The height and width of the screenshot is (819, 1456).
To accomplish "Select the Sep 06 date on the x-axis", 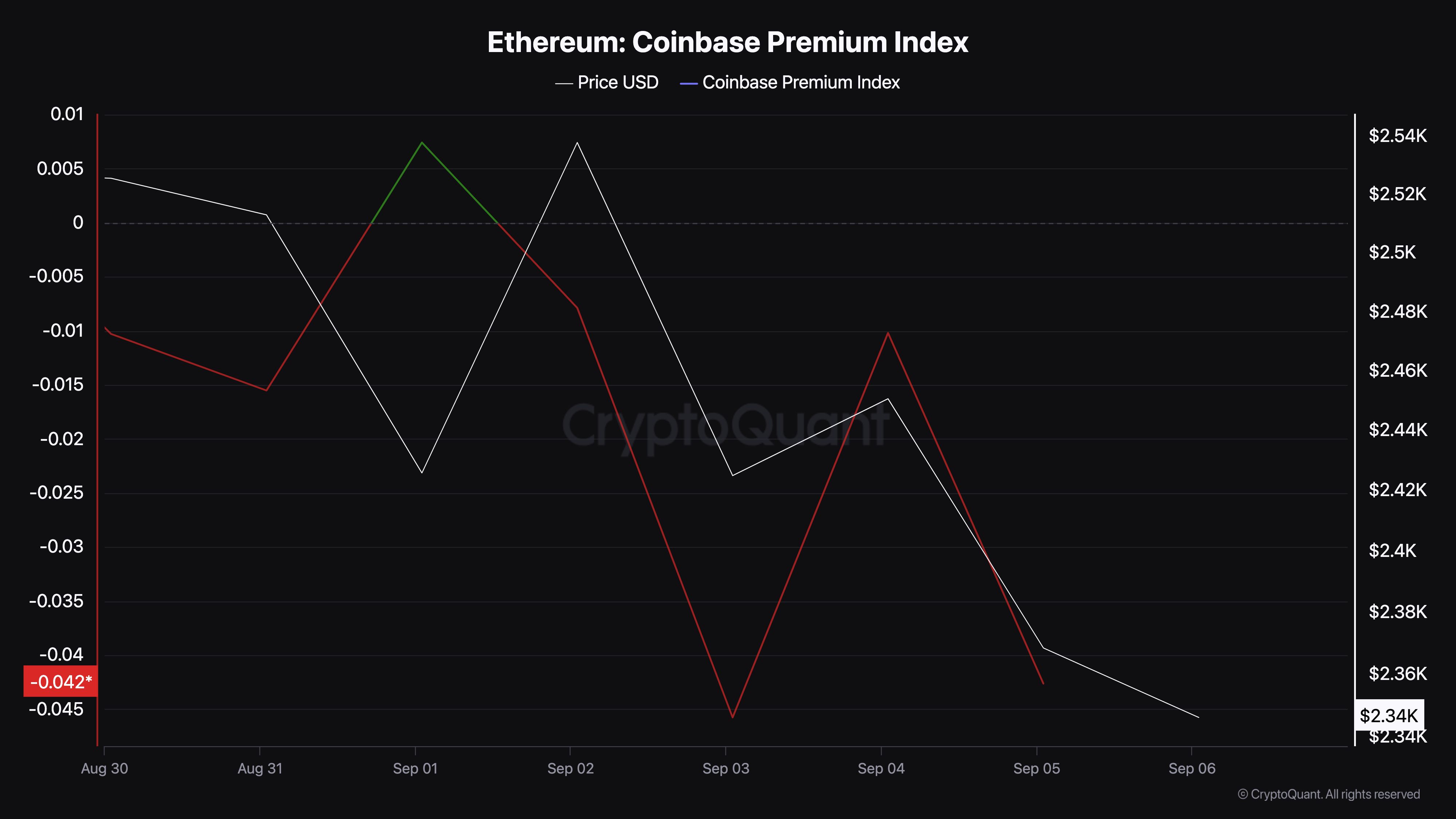I will pos(1191,769).
